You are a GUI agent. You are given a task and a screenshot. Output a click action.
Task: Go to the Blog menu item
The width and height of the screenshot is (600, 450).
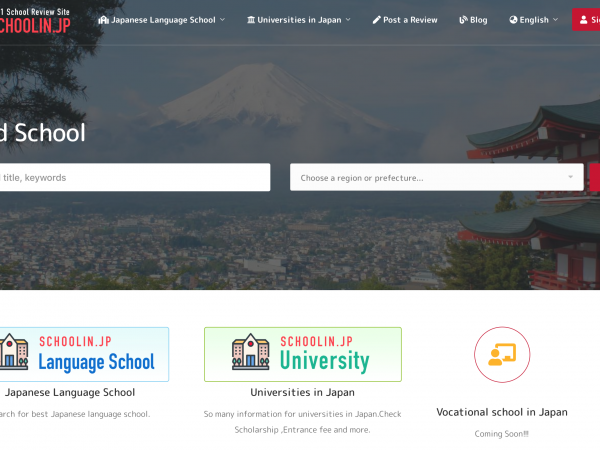pyautogui.click(x=478, y=20)
